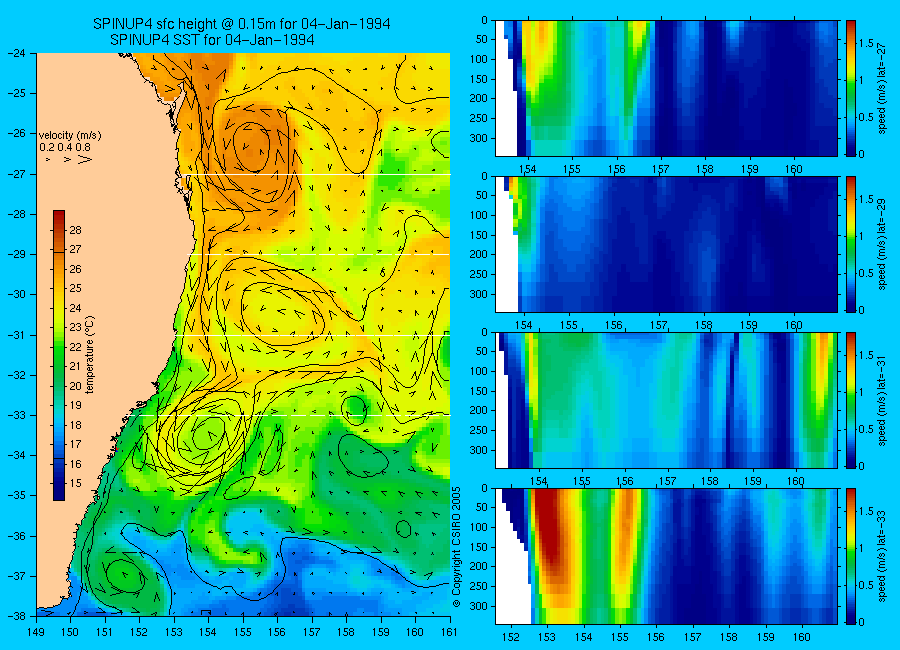Screen dimensions: 900x650
Task: Click the "temperature (°C)" color bar label
Action: 90,355
